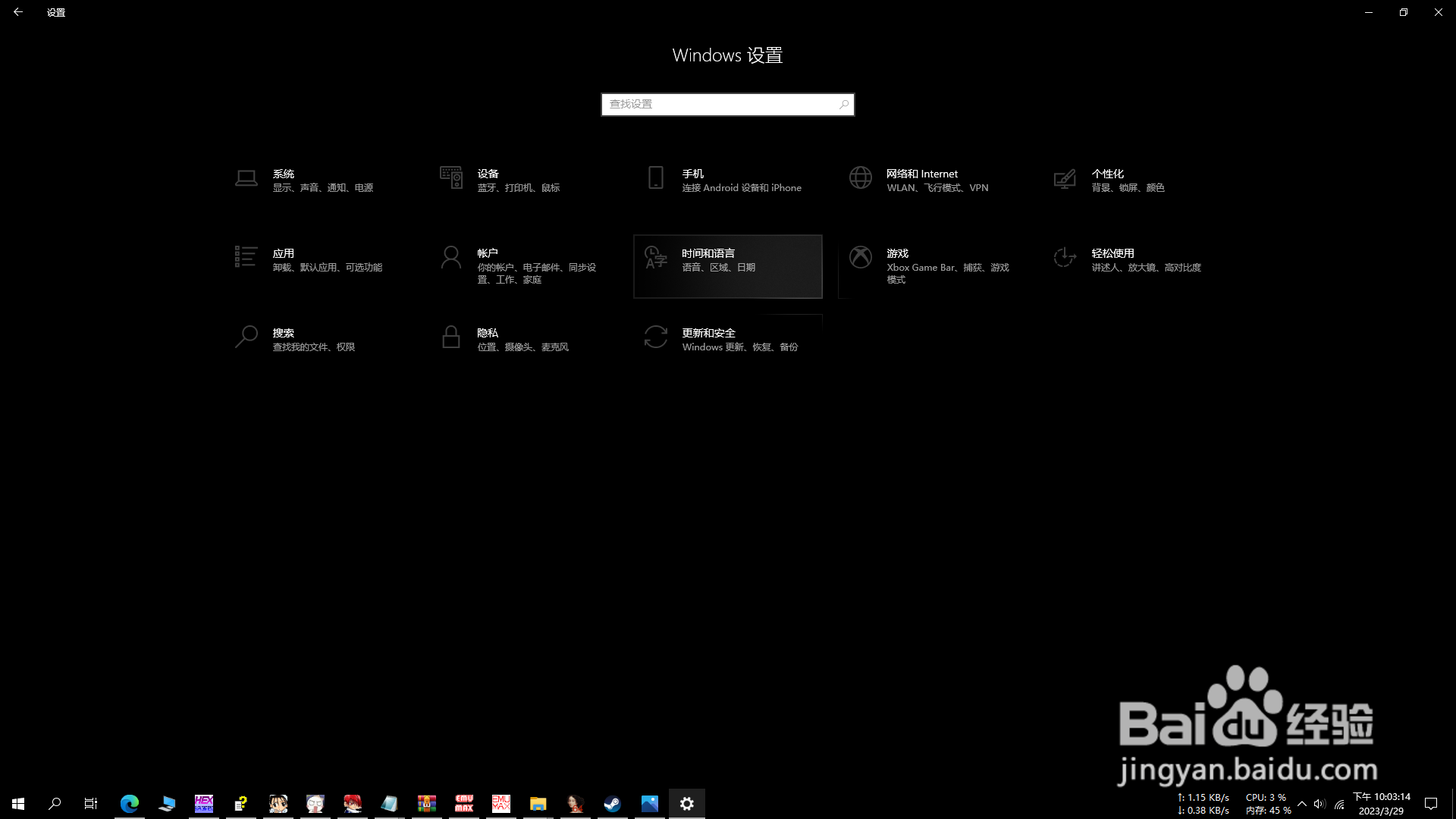Expand hidden icons in the system tray
Screen dimensions: 1456x819
(x=1303, y=803)
